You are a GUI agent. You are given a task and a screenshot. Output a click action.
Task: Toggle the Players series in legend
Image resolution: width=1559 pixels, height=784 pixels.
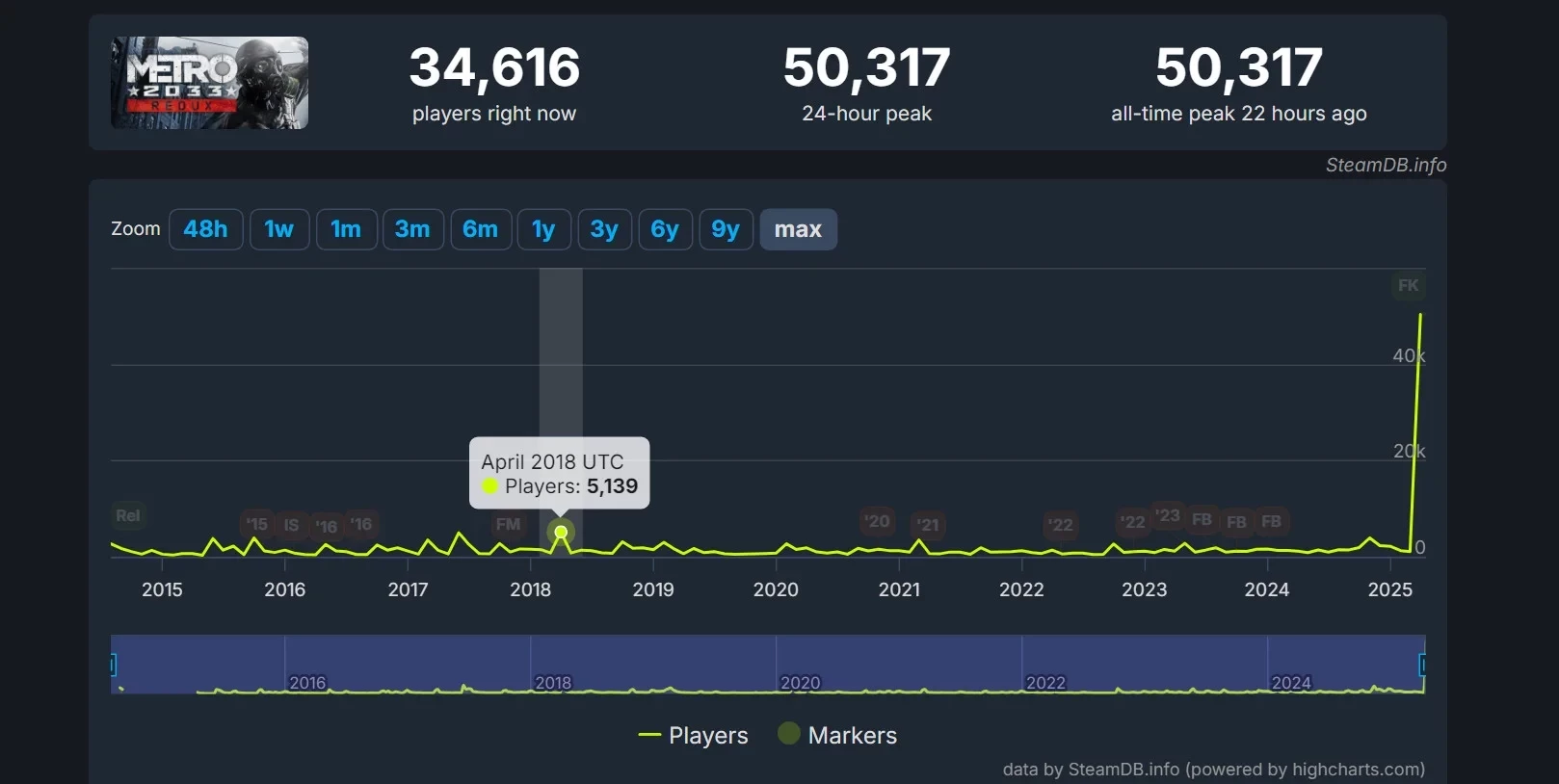[x=694, y=736]
